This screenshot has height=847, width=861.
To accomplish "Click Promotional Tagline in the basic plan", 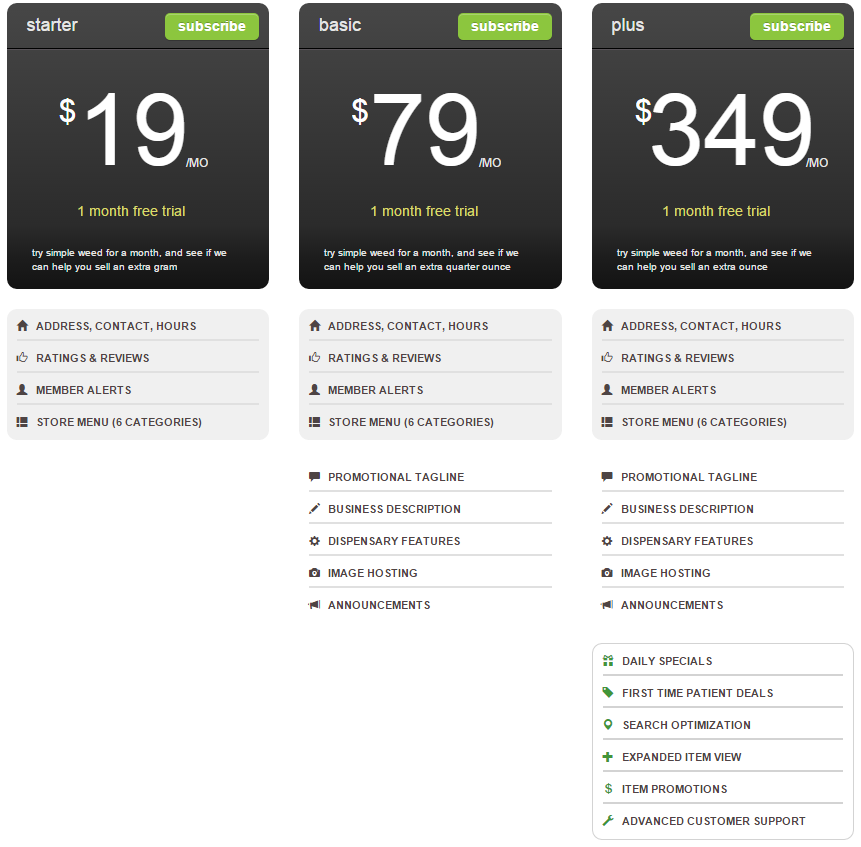I will point(396,477).
